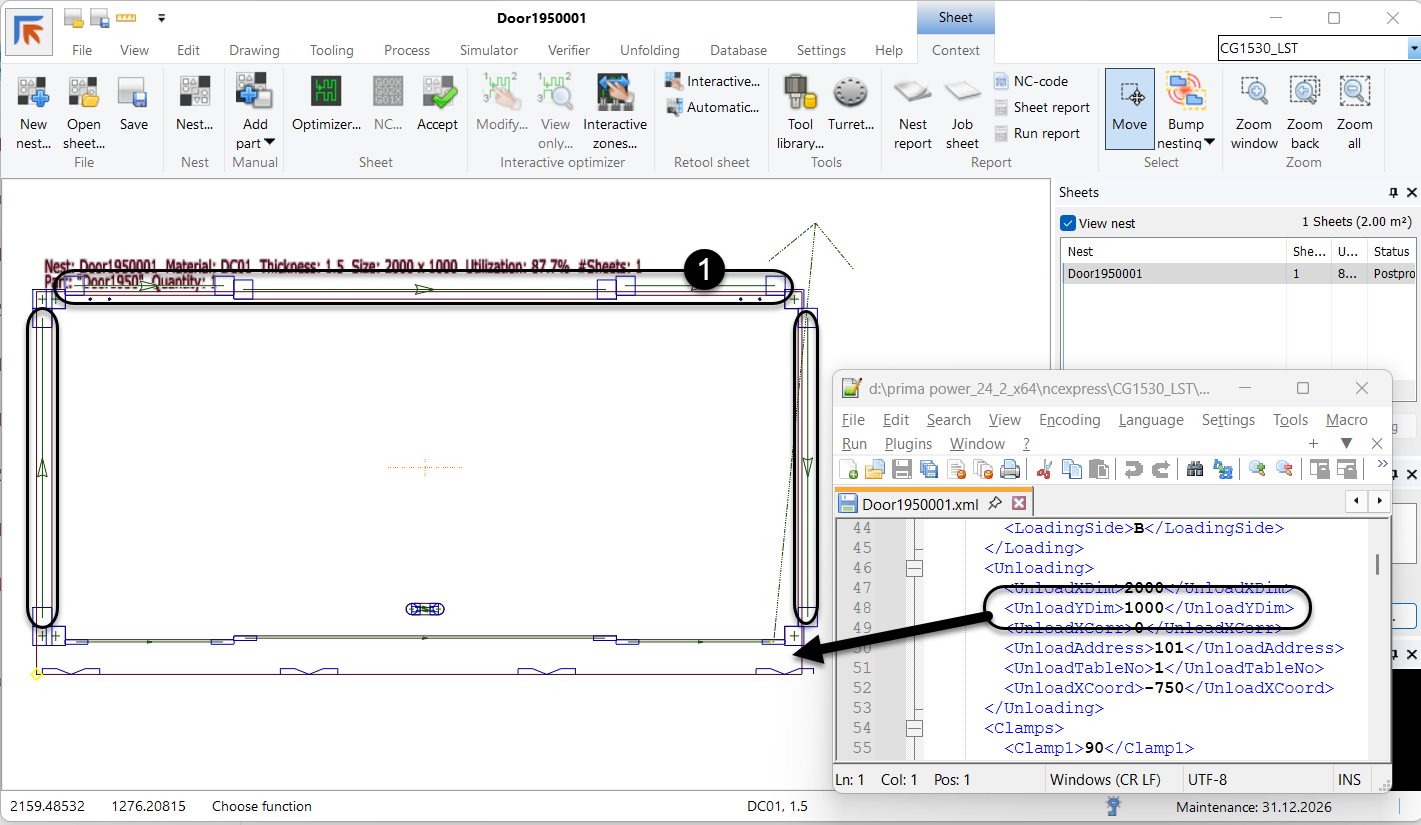Select the Zoom window tool
The width and height of the screenshot is (1421, 825).
[1254, 93]
